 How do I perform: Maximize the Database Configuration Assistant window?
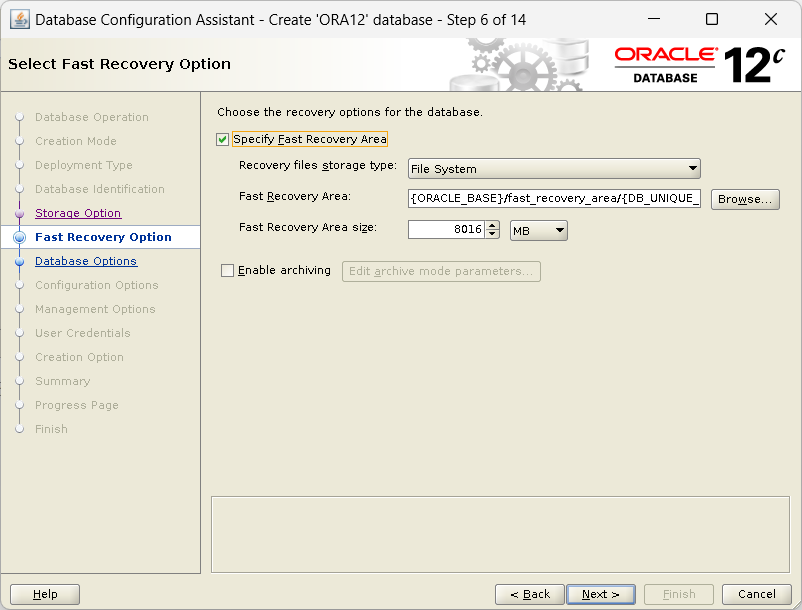click(711, 19)
